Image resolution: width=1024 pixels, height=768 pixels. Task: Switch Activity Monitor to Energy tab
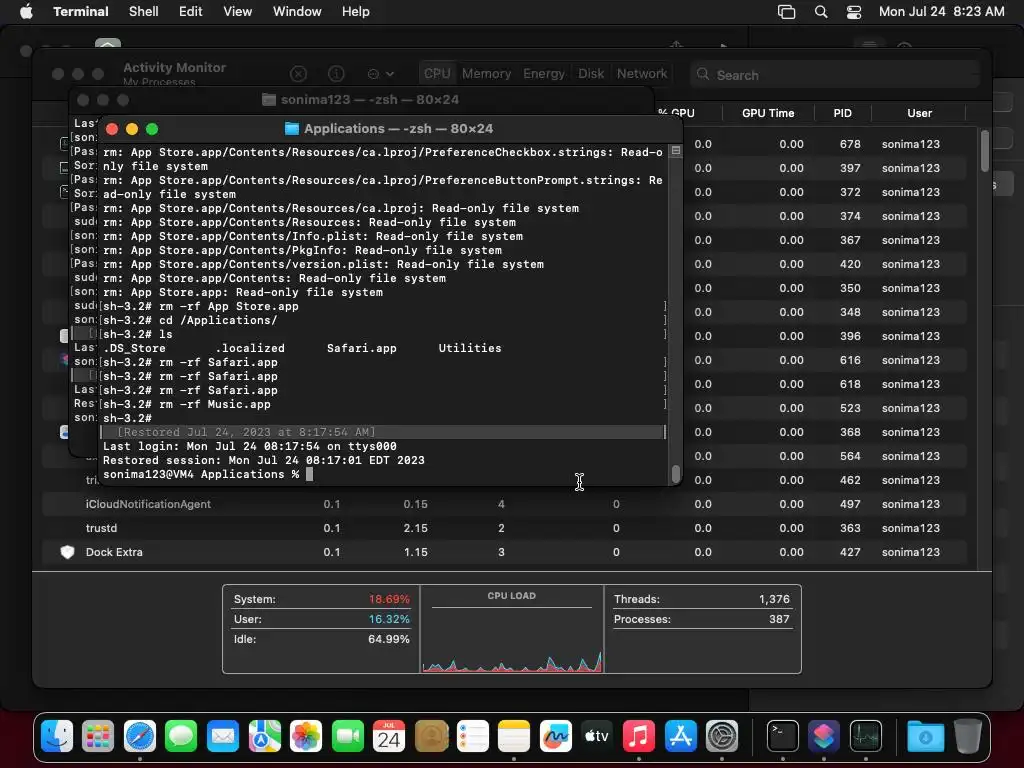coord(544,74)
